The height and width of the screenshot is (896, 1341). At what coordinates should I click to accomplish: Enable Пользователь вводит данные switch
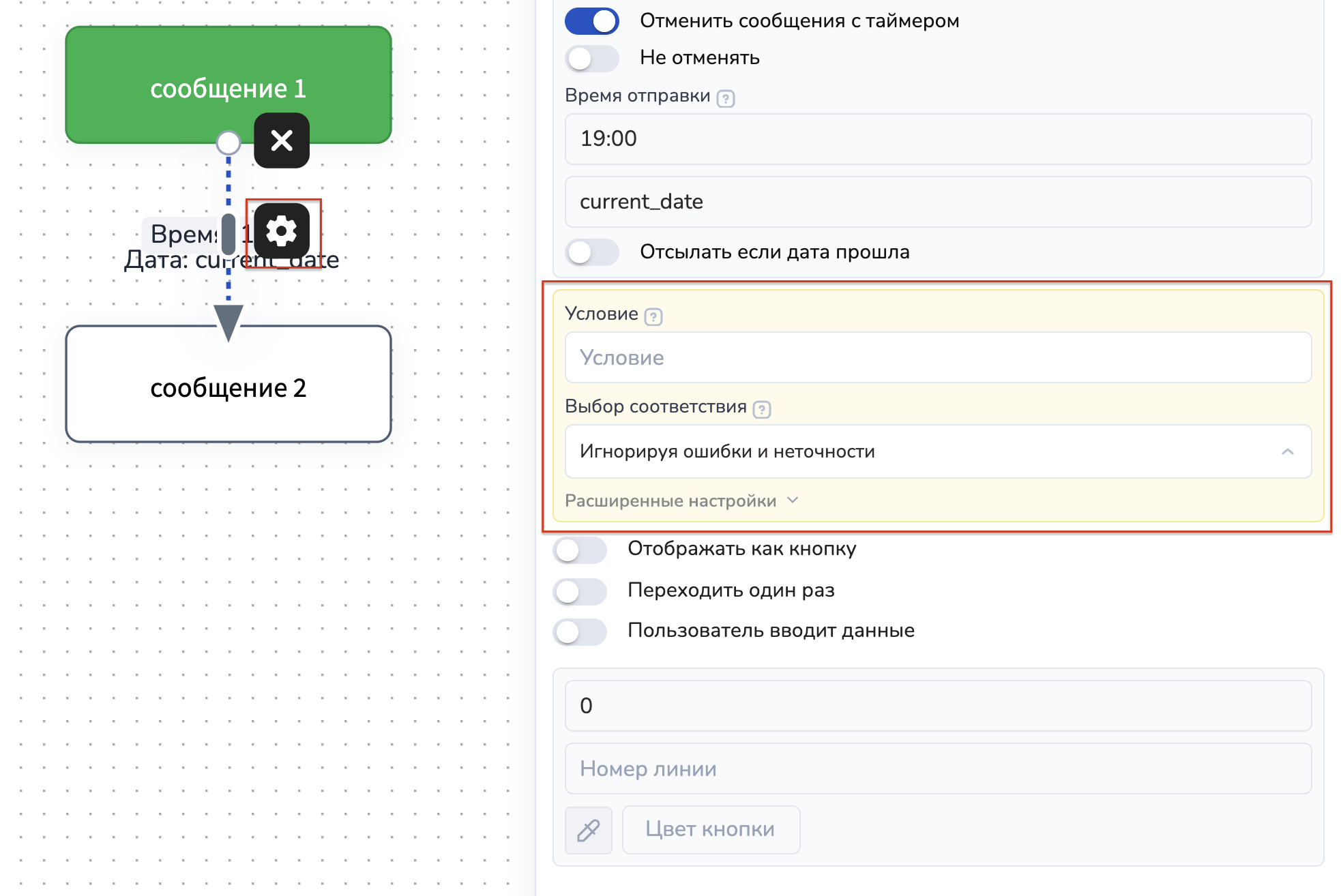click(x=580, y=631)
